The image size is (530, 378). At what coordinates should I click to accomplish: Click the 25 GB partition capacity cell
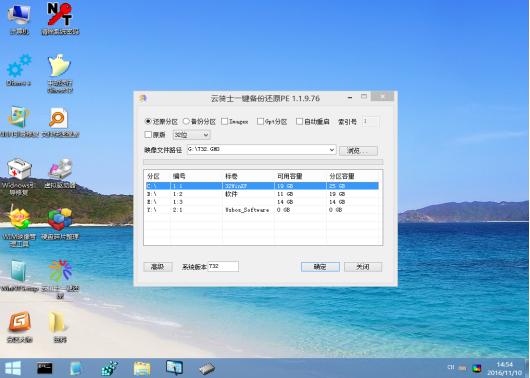pyautogui.click(x=337, y=186)
